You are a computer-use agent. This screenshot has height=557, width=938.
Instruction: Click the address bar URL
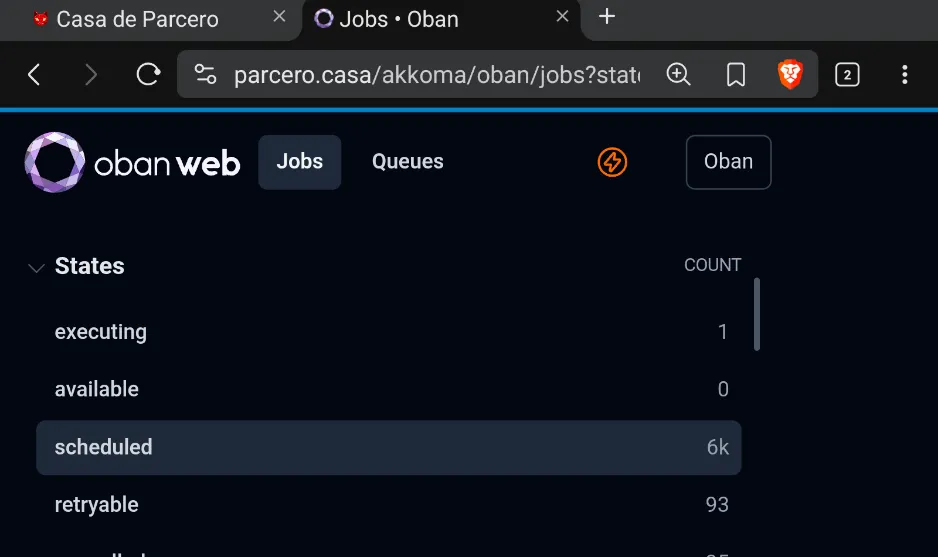click(x=437, y=75)
